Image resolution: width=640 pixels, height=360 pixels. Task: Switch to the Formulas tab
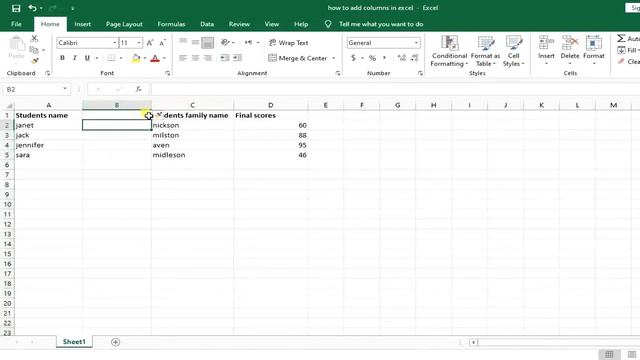(171, 24)
